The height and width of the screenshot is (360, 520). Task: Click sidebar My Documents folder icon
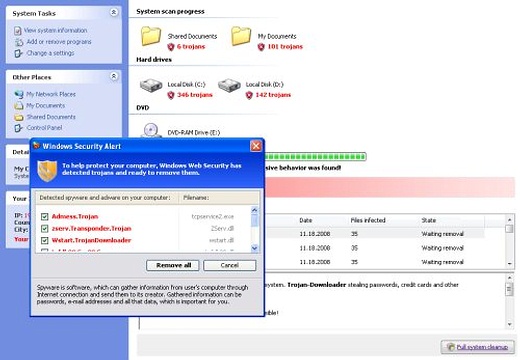coord(19,106)
